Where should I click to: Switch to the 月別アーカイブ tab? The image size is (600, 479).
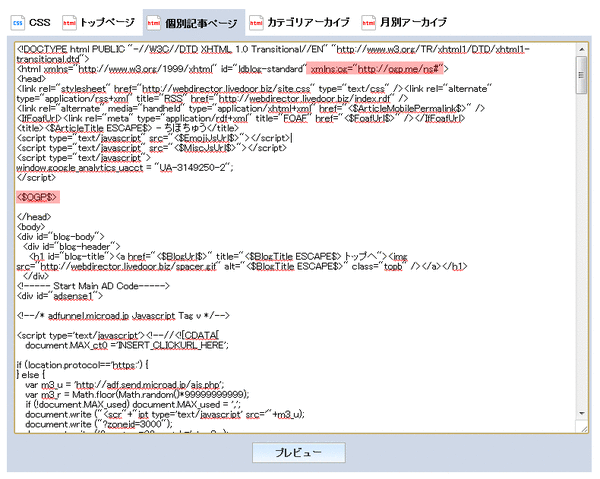(404, 23)
